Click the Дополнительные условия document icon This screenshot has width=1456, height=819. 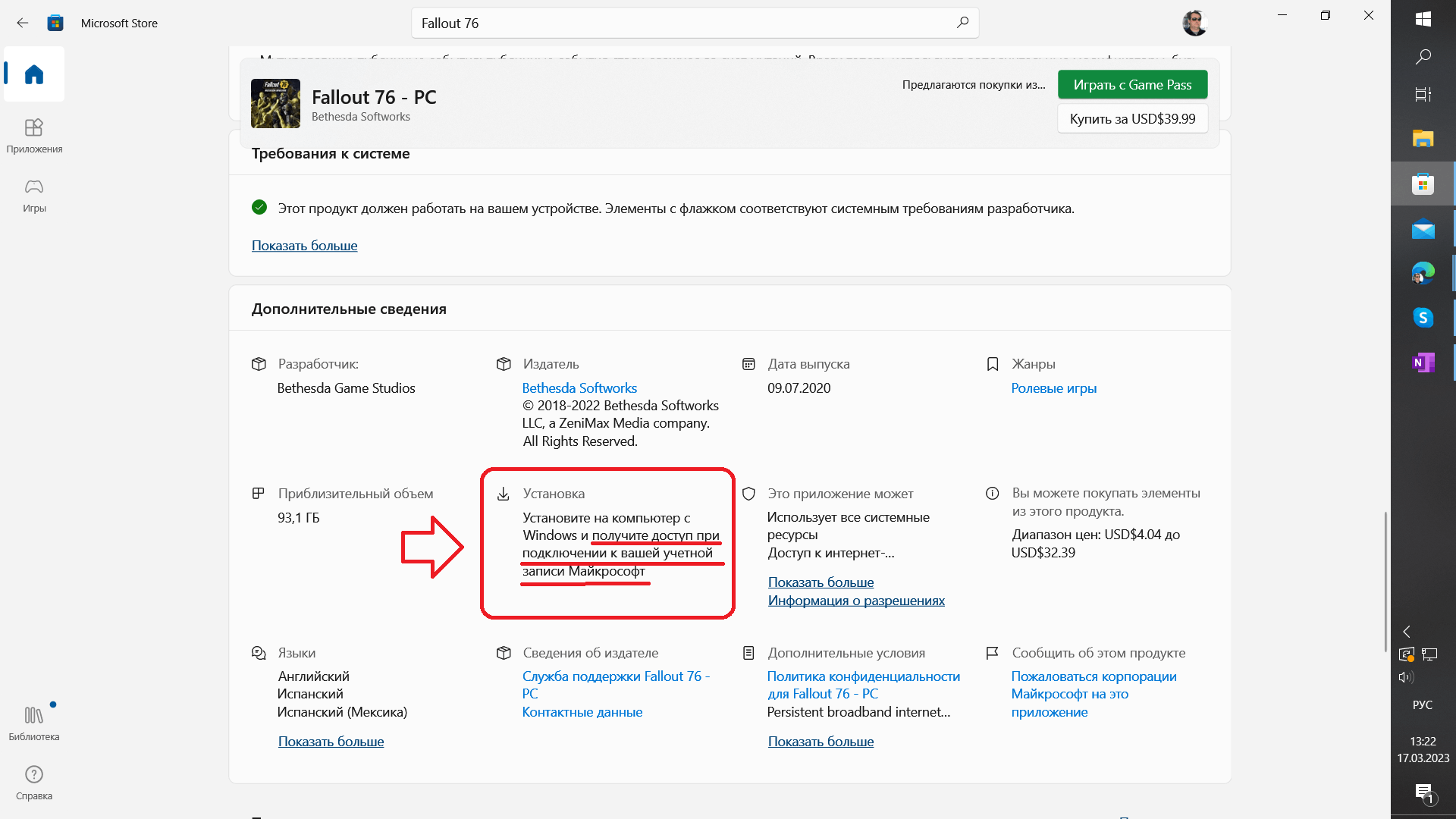tap(748, 653)
